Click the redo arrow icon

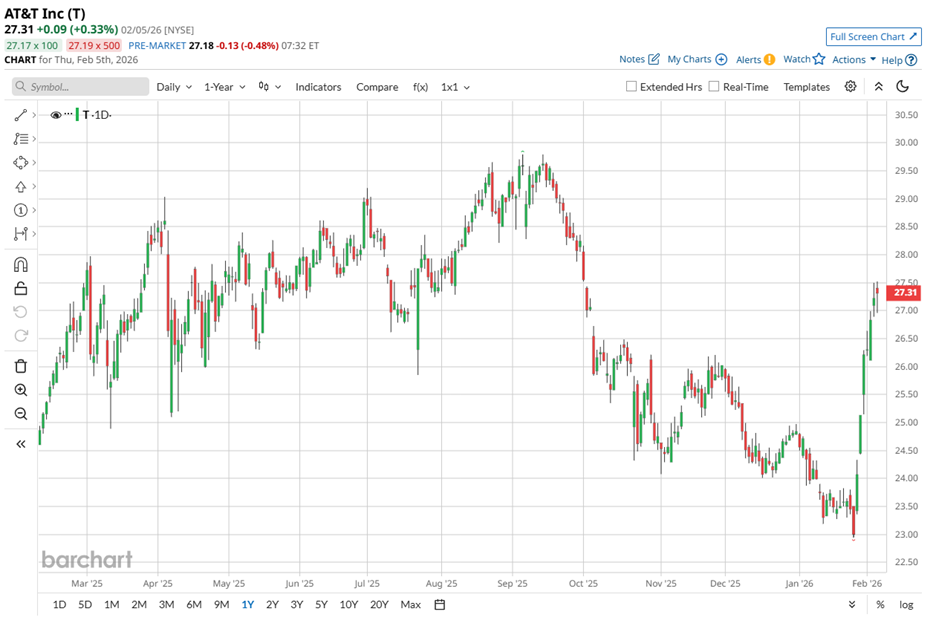[20, 335]
